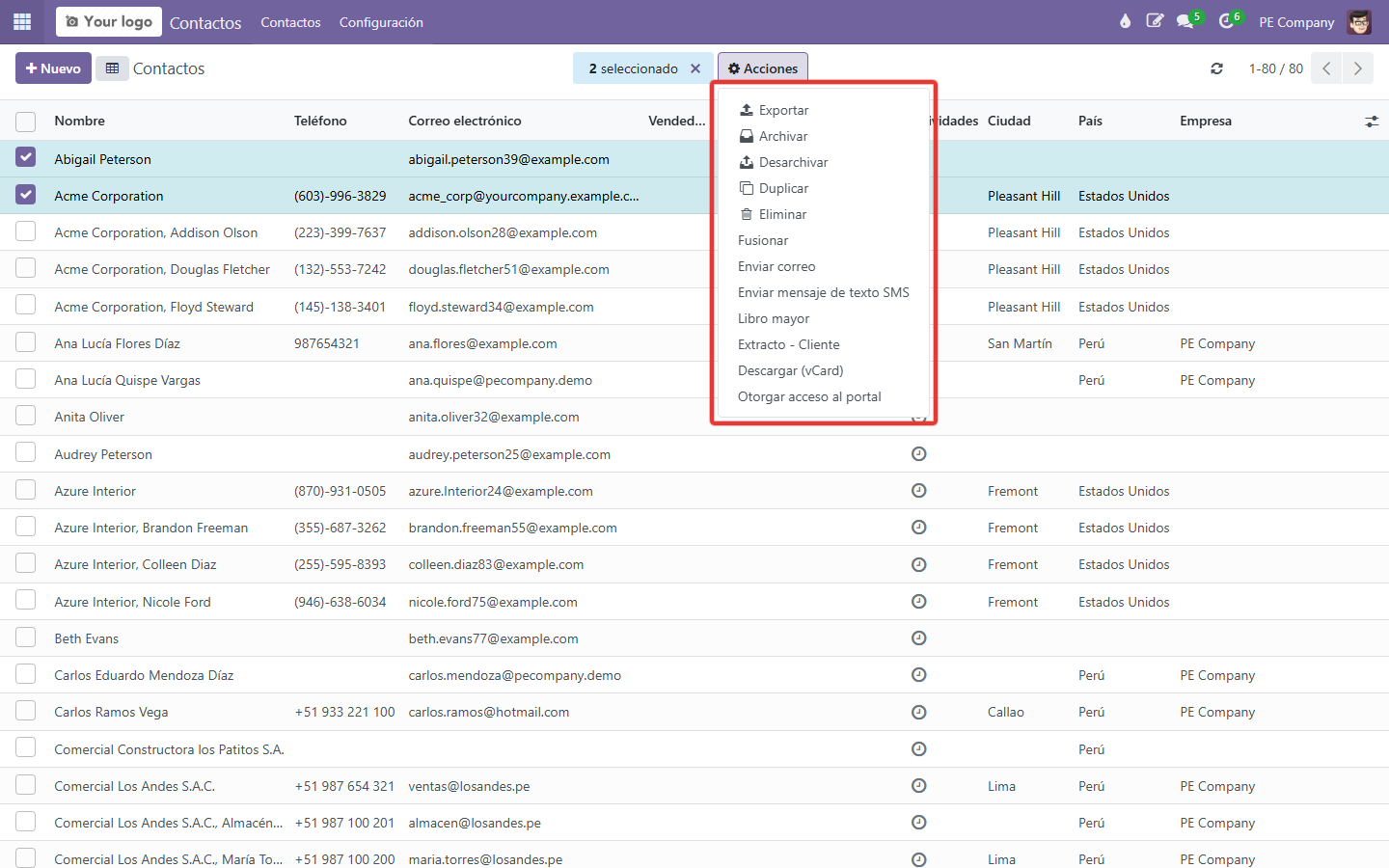The height and width of the screenshot is (868, 1389).
Task: Check the Addison Olson row checkbox
Action: pos(26,231)
